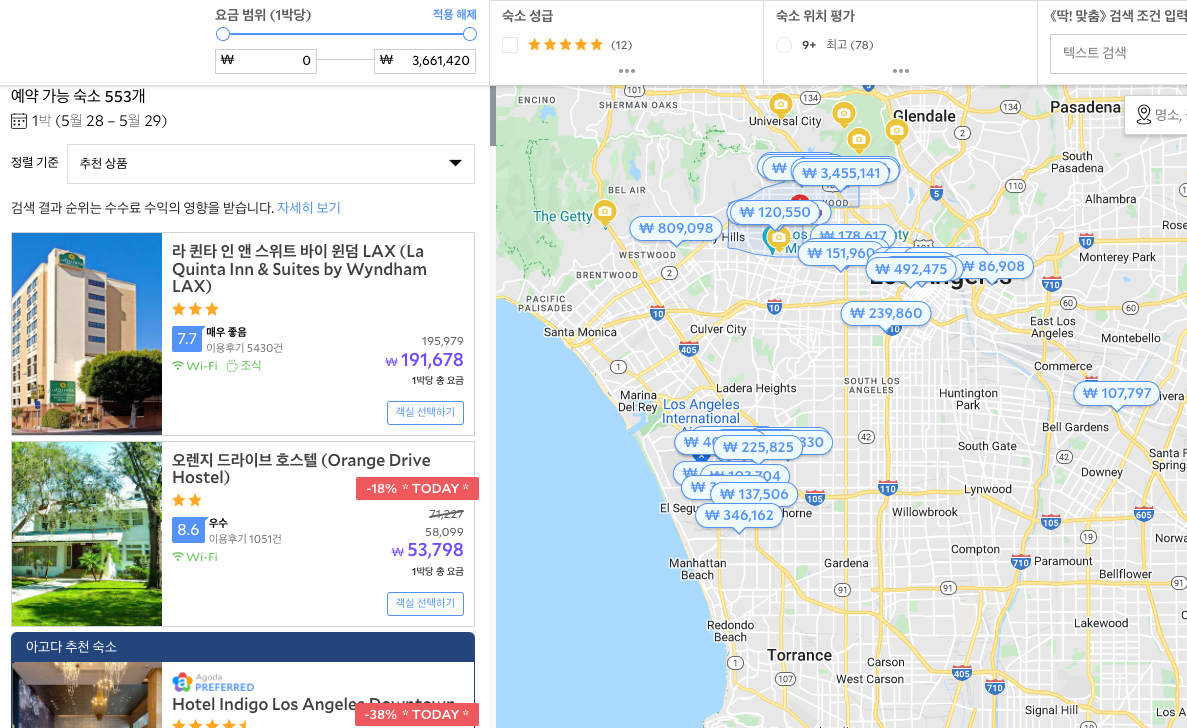Select the ₩ 107,797 map price marker
The height and width of the screenshot is (728, 1187).
click(1117, 394)
